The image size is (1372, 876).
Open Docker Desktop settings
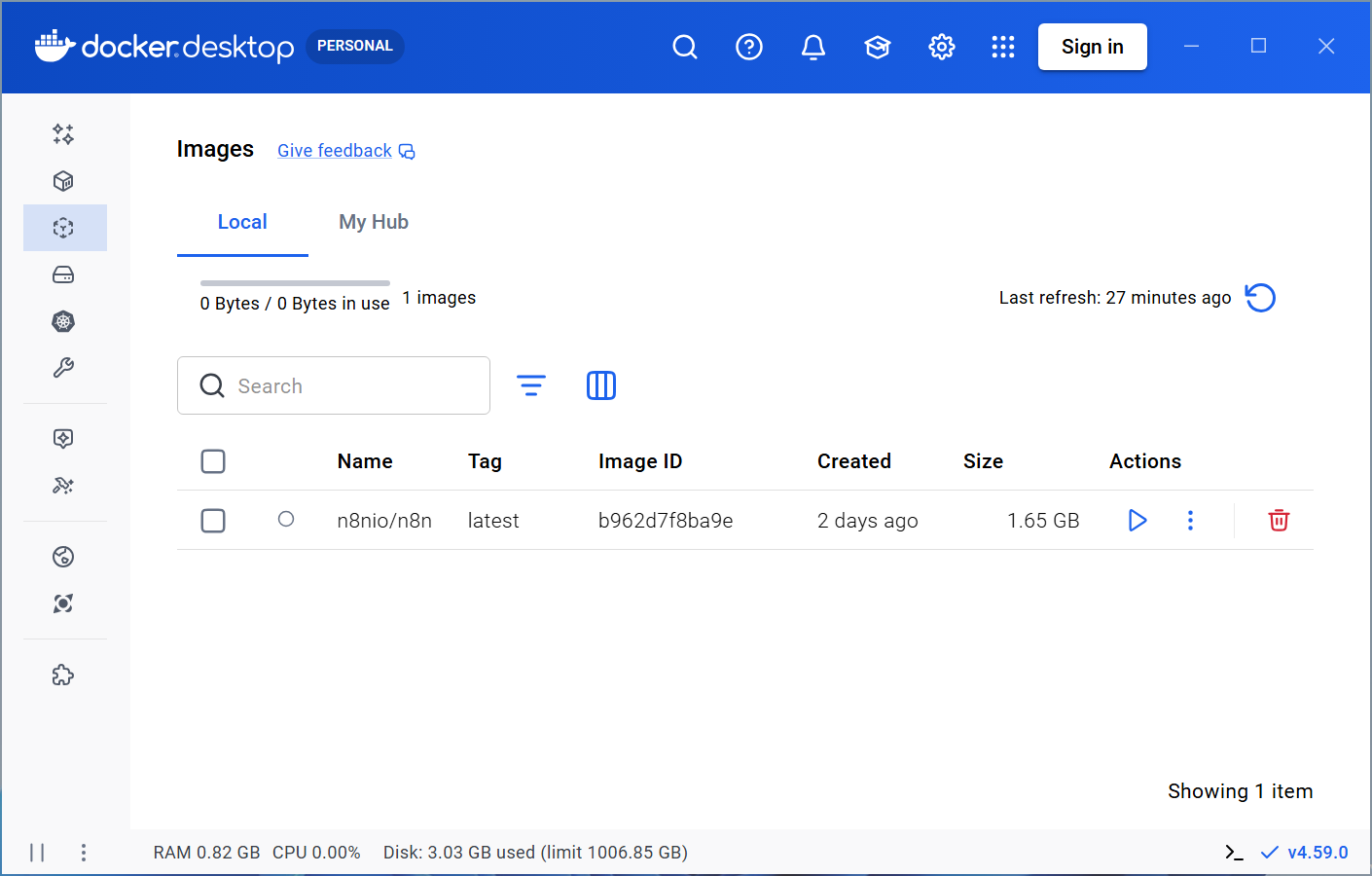tap(941, 46)
